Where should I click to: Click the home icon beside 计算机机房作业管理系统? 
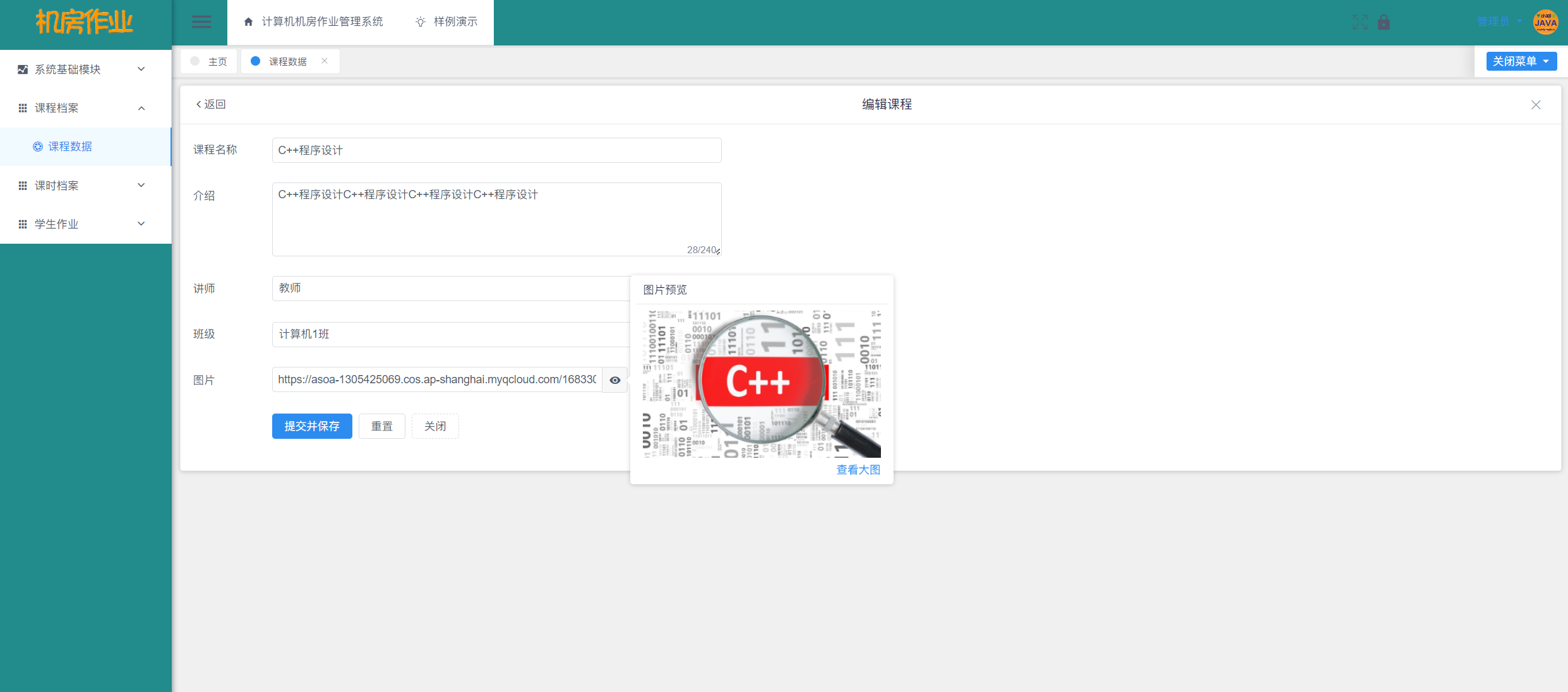coord(248,22)
